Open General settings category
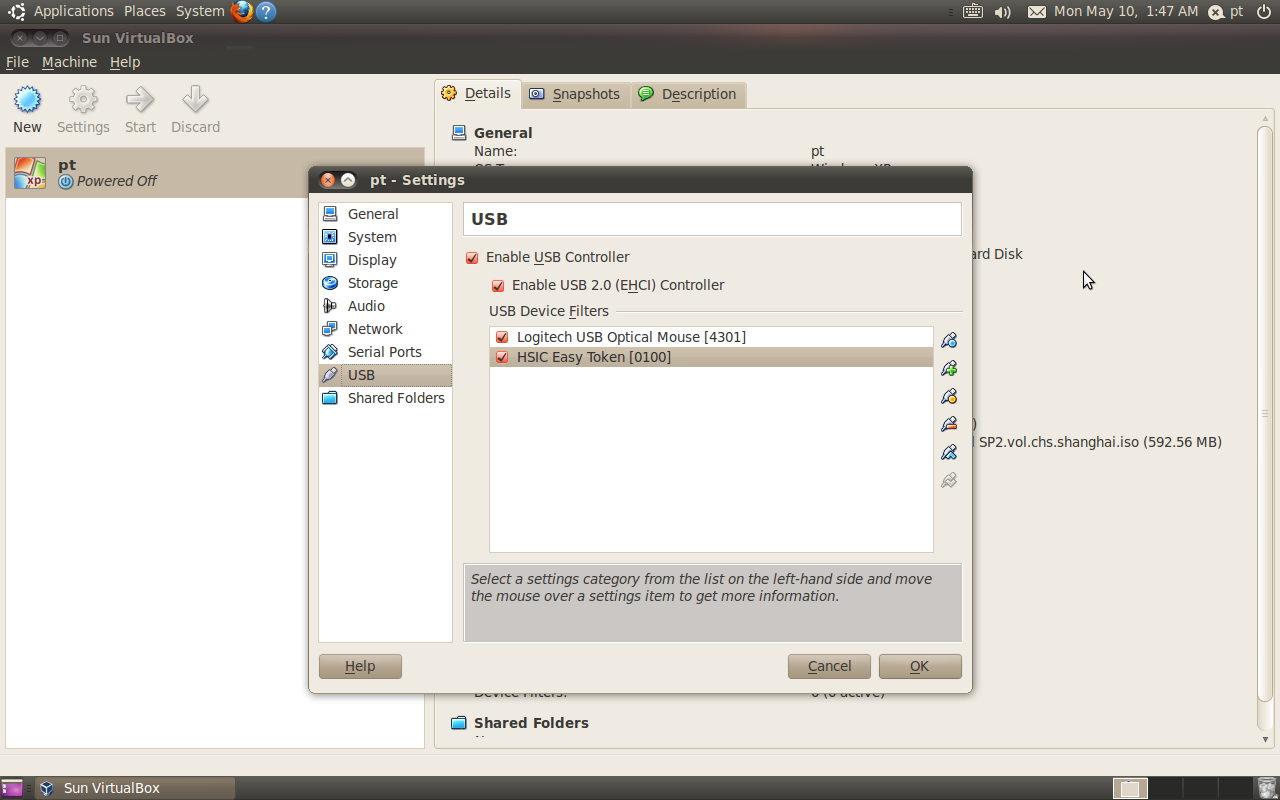Image resolution: width=1280 pixels, height=800 pixels. click(x=385, y=214)
